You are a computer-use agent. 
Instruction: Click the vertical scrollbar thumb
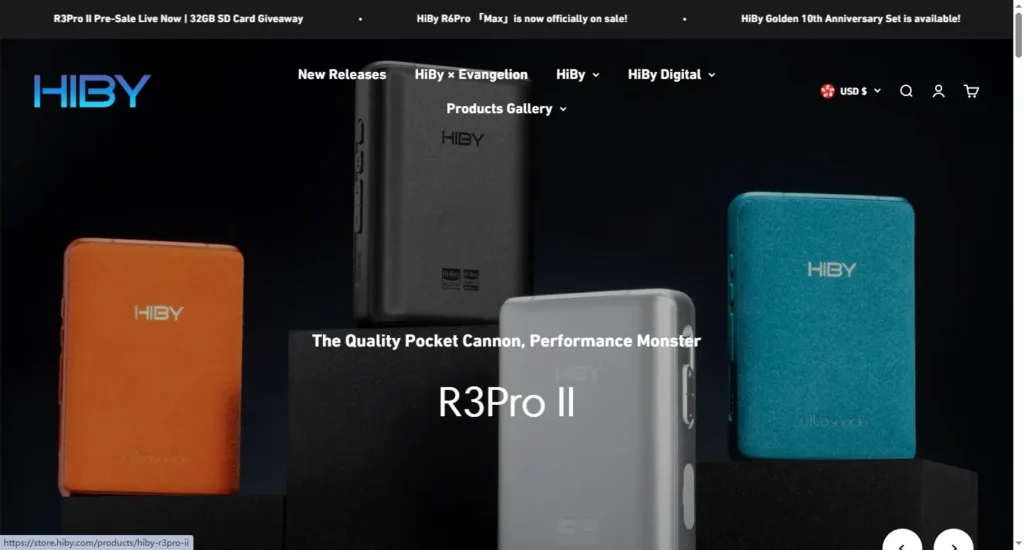[1018, 34]
